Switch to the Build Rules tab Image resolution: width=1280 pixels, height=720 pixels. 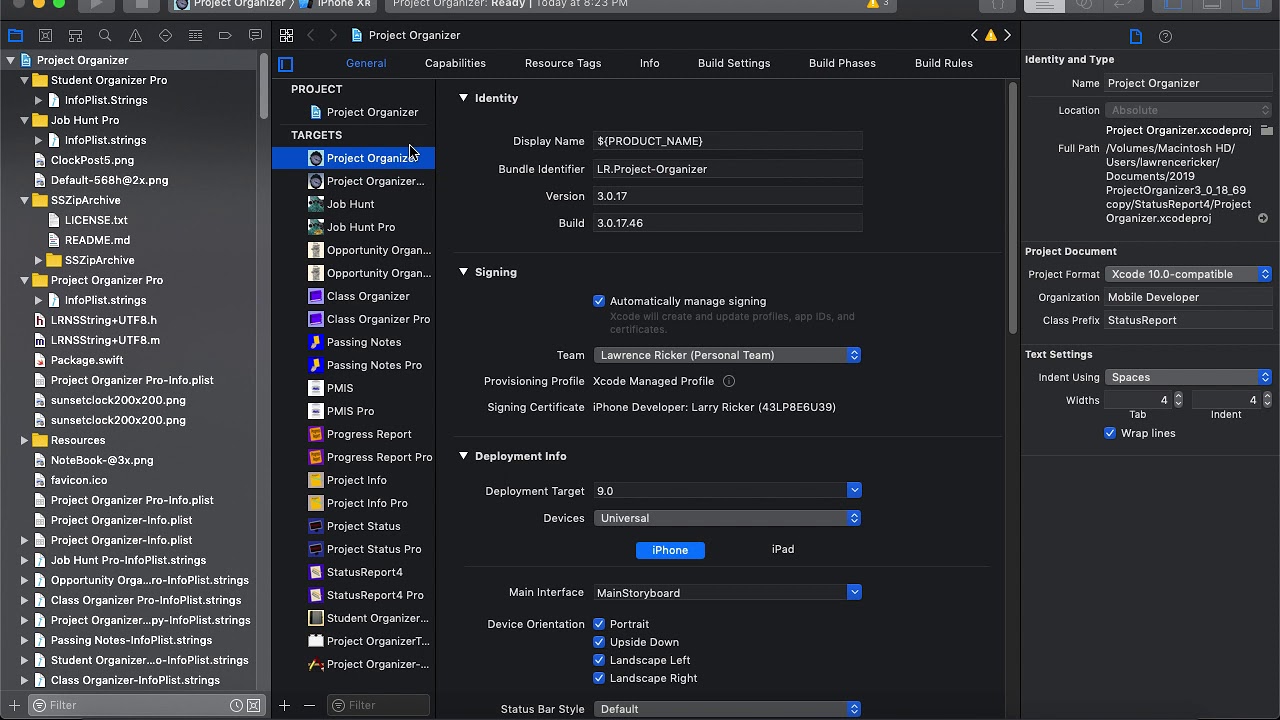(x=944, y=63)
